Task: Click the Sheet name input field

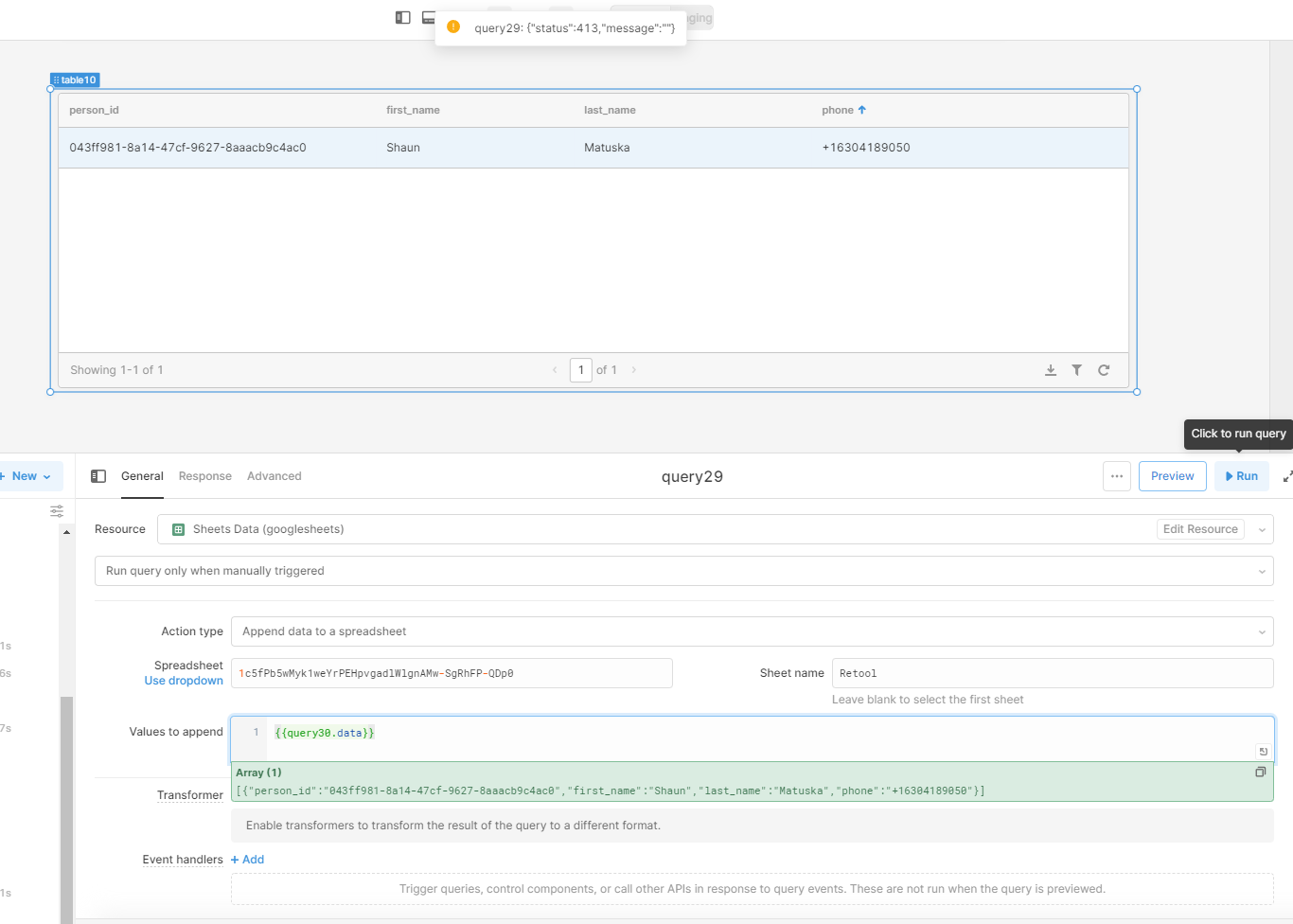Action: coord(1052,673)
